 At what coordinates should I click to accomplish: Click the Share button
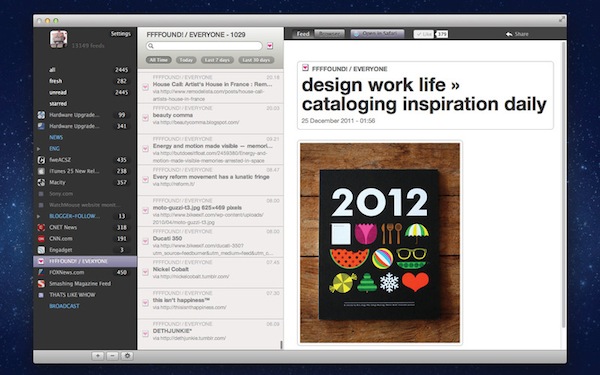tap(517, 34)
